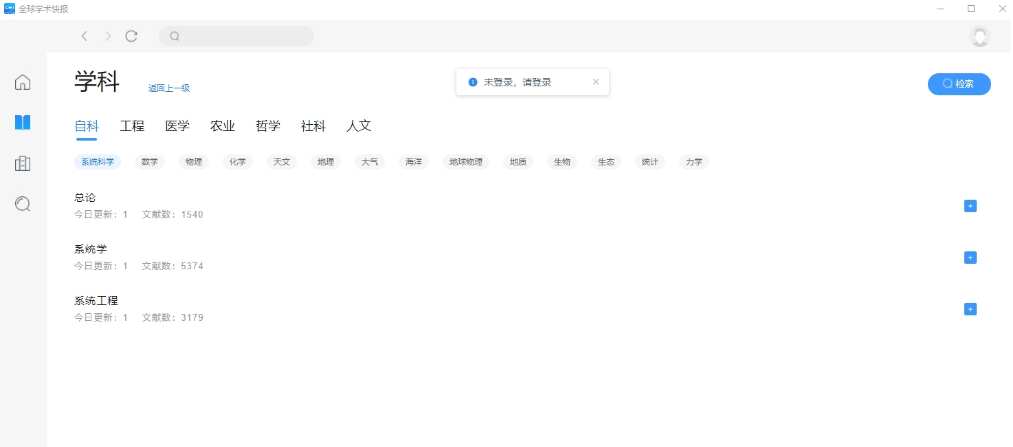Viewport: 1013px width, 447px height.
Task: Open the 系统工程 category title
Action: point(96,301)
